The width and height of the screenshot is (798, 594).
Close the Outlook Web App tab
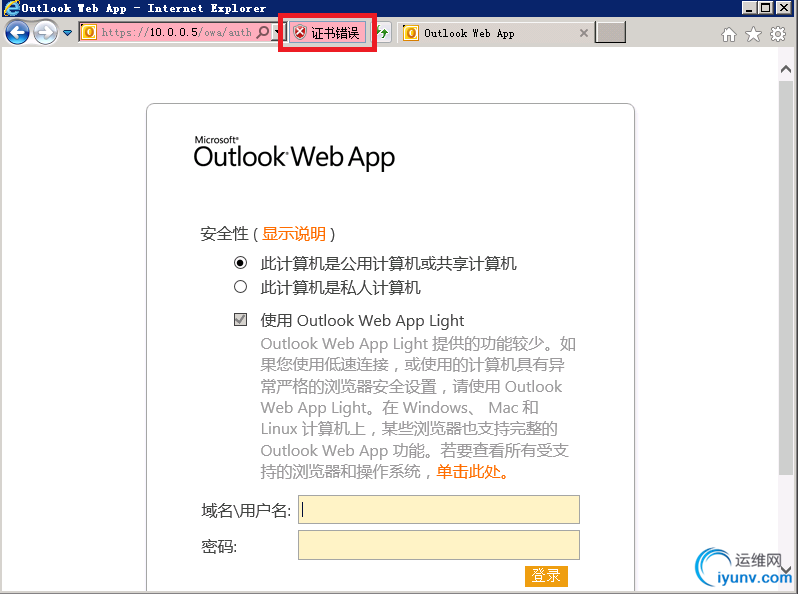(x=584, y=34)
